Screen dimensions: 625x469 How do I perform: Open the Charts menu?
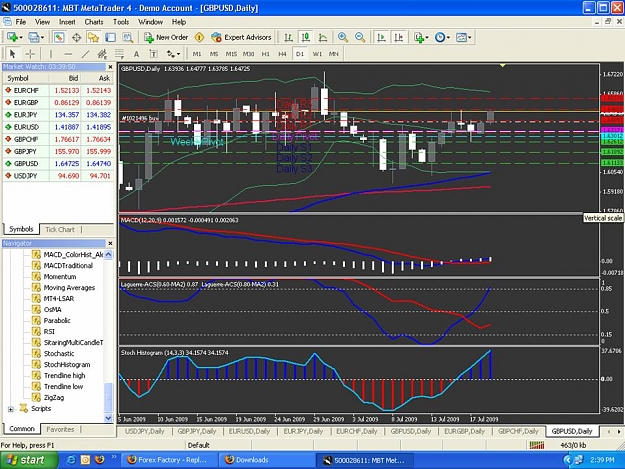click(94, 22)
